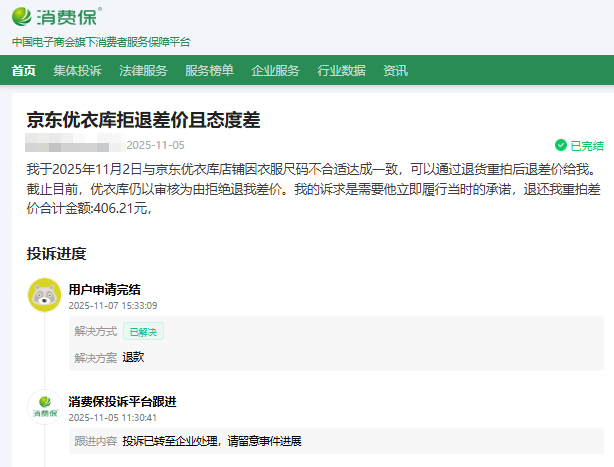Click the green 已完结 checkmark icon
Image resolution: width=614 pixels, height=467 pixels.
click(561, 145)
